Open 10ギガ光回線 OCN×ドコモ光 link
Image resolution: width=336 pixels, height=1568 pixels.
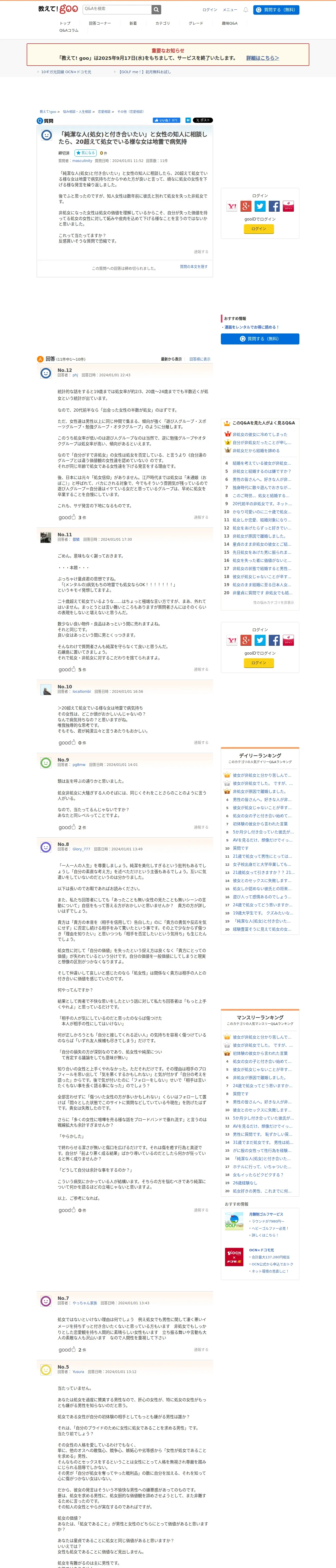click(x=66, y=72)
